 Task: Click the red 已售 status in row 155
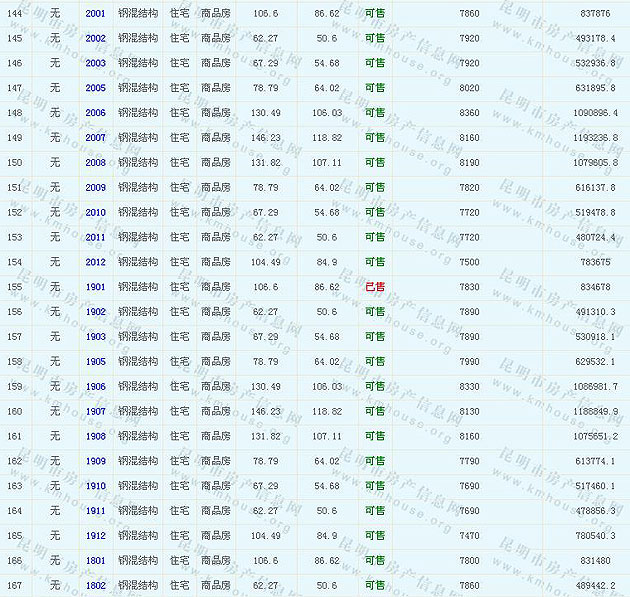[x=375, y=287]
